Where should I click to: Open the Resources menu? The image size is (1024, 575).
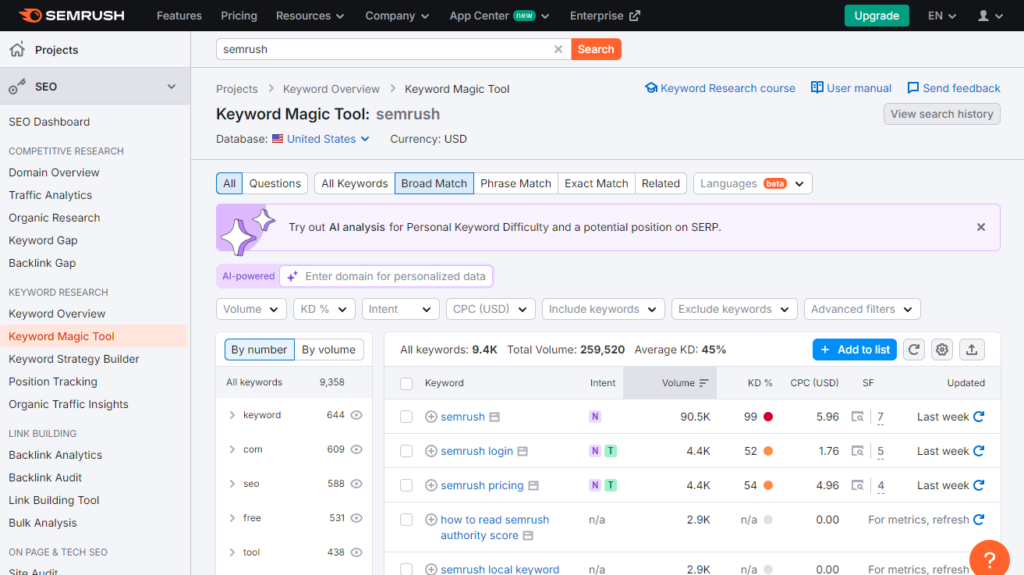point(310,16)
